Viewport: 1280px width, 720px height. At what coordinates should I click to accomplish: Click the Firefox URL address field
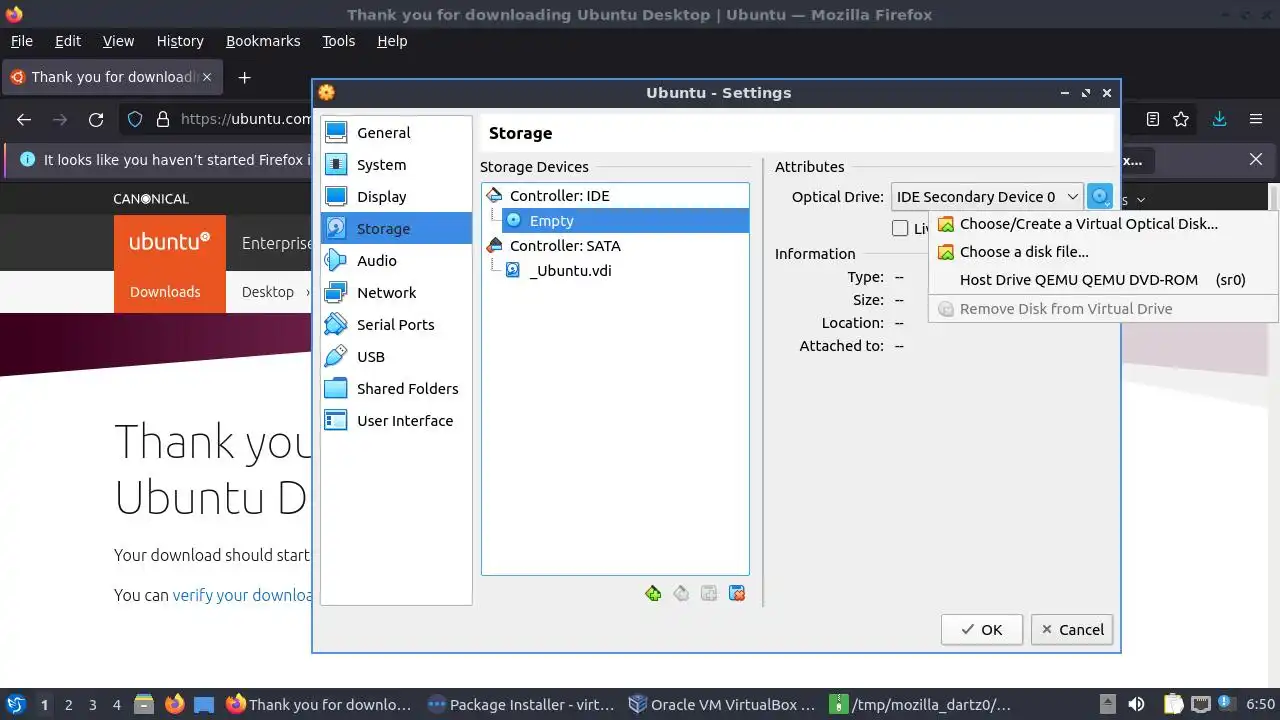click(x=246, y=119)
